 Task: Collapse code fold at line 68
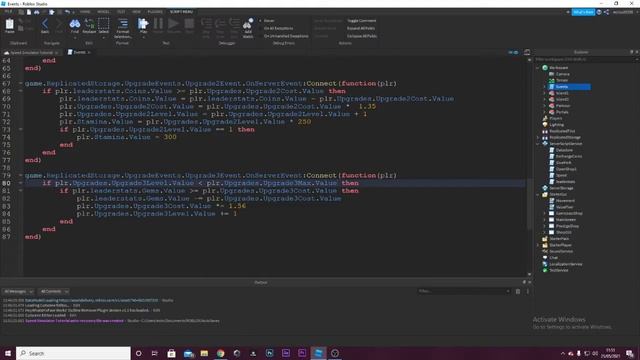(20, 91)
